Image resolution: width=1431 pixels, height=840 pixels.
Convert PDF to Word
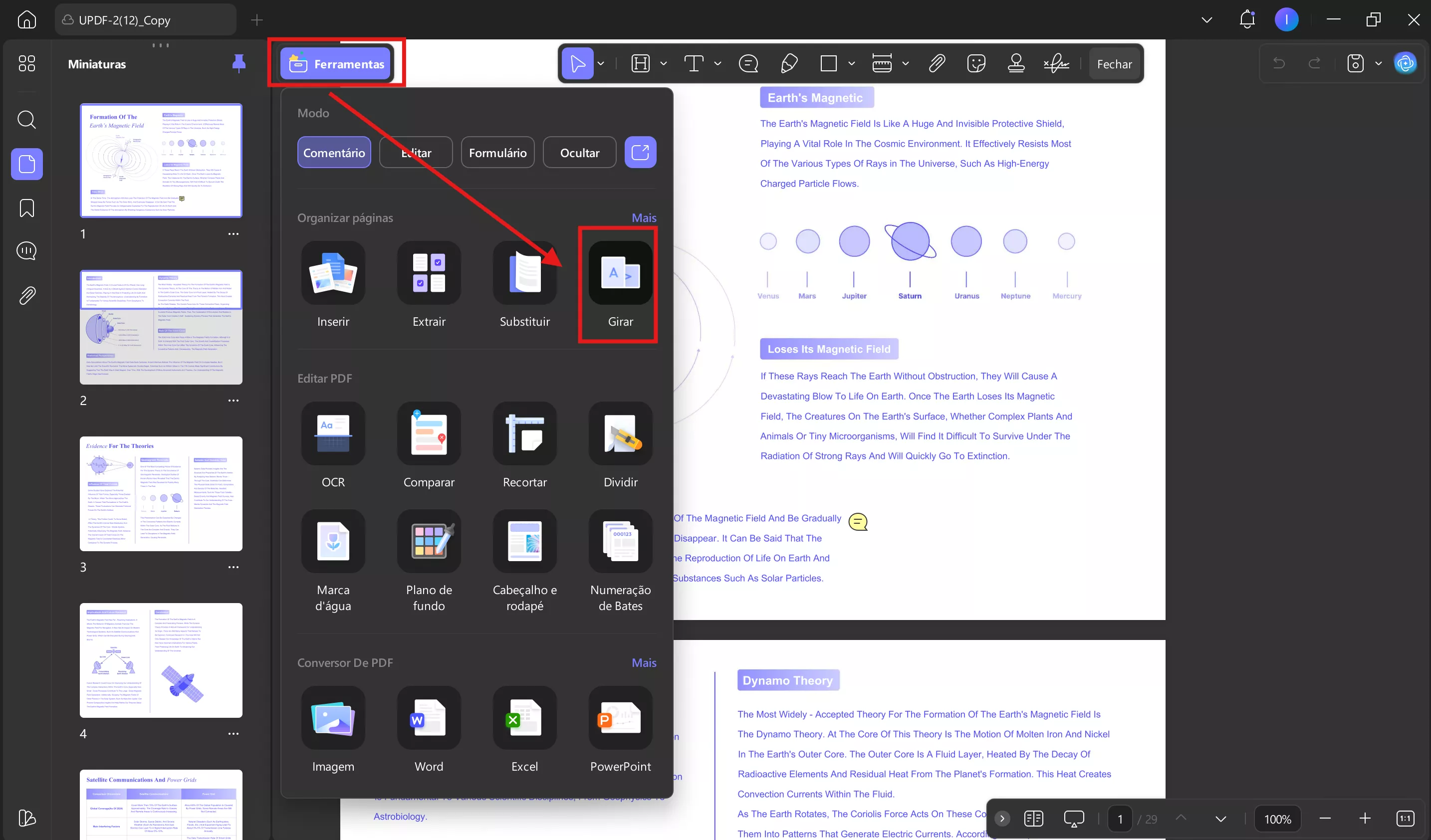(429, 718)
